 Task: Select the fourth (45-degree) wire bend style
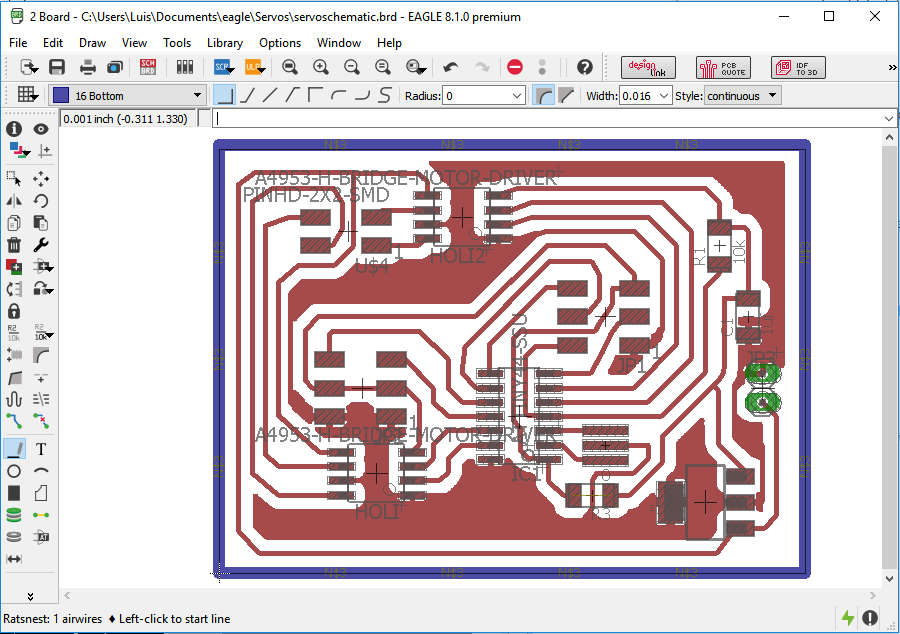pos(292,95)
